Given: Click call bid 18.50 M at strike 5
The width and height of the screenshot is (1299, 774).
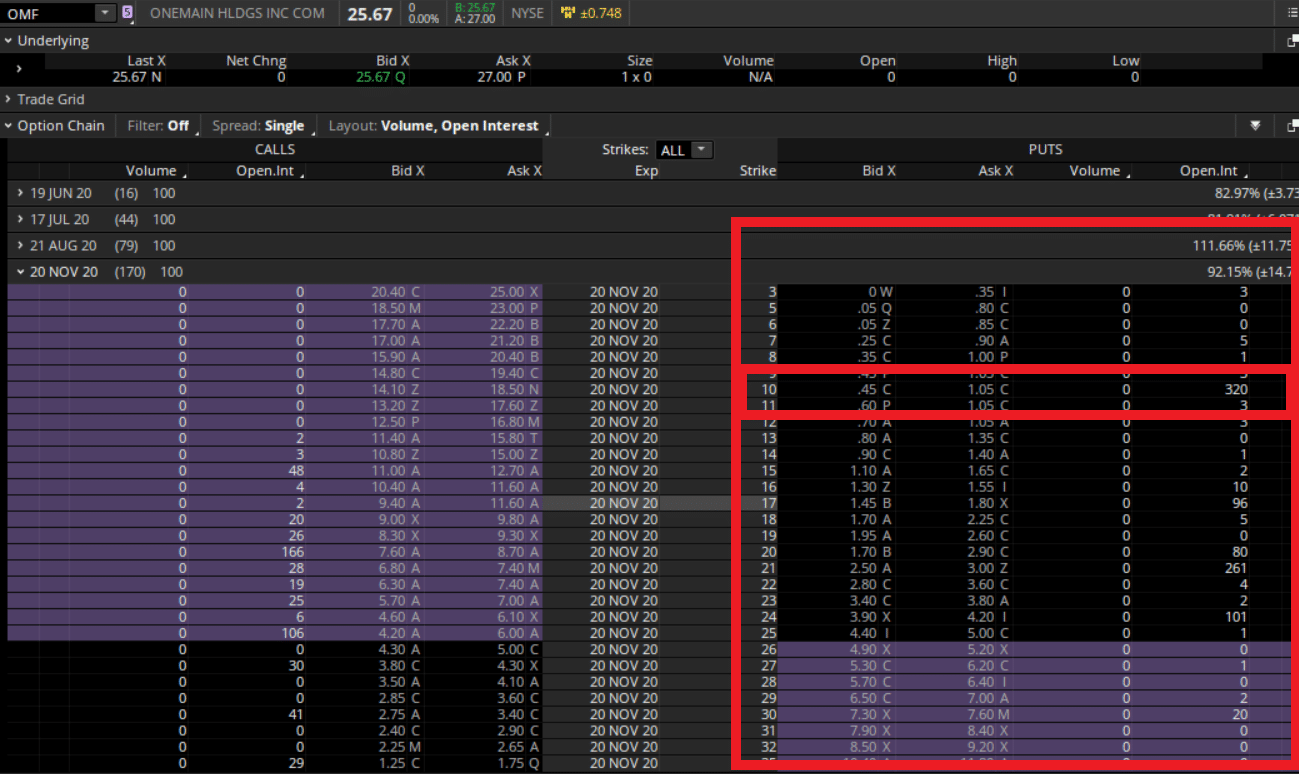Looking at the screenshot, I should point(396,308).
